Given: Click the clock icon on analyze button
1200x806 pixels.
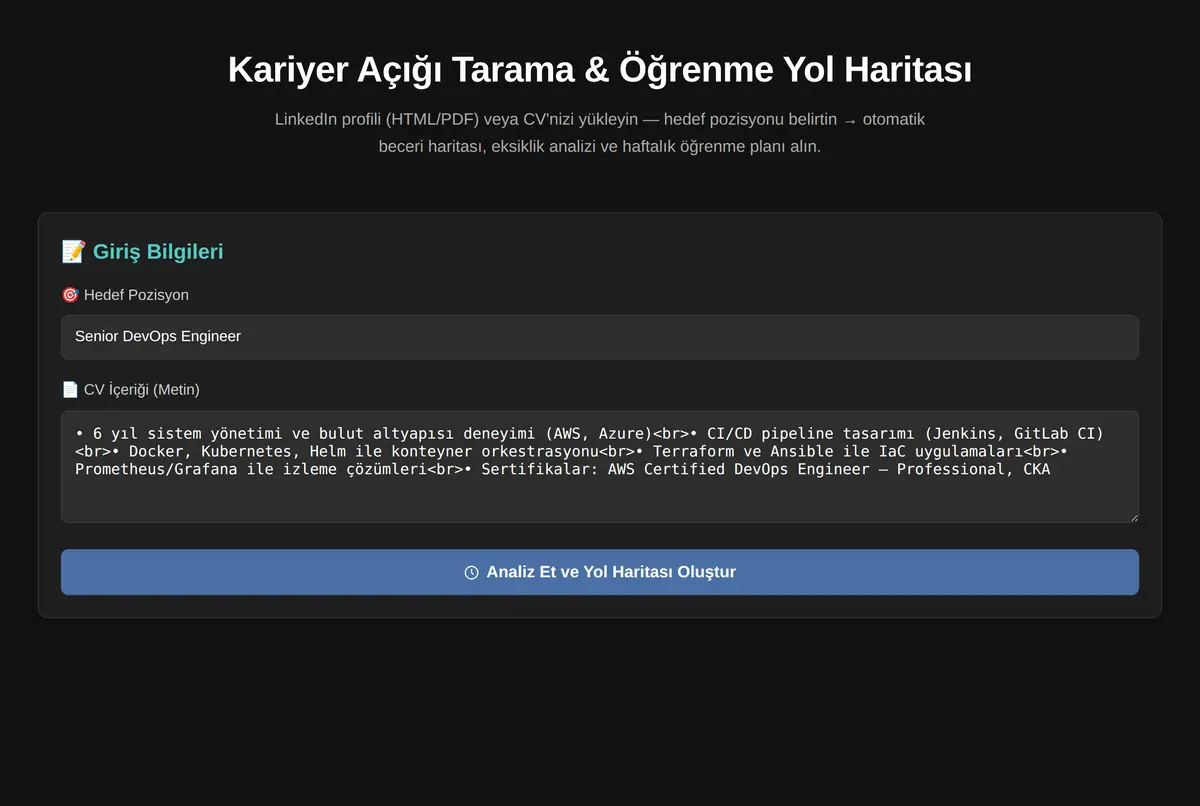Looking at the screenshot, I should point(471,573).
